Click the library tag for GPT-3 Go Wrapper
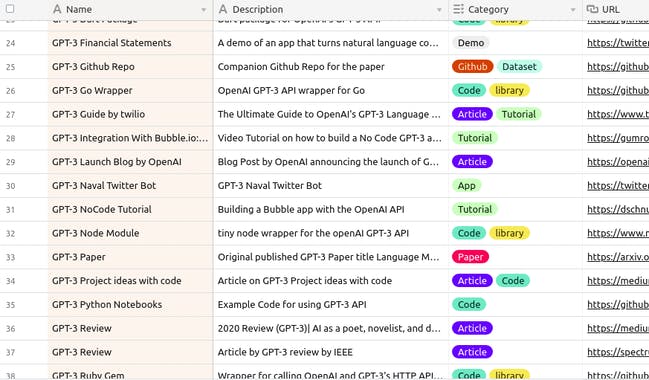The height and width of the screenshot is (380, 649). point(509,91)
